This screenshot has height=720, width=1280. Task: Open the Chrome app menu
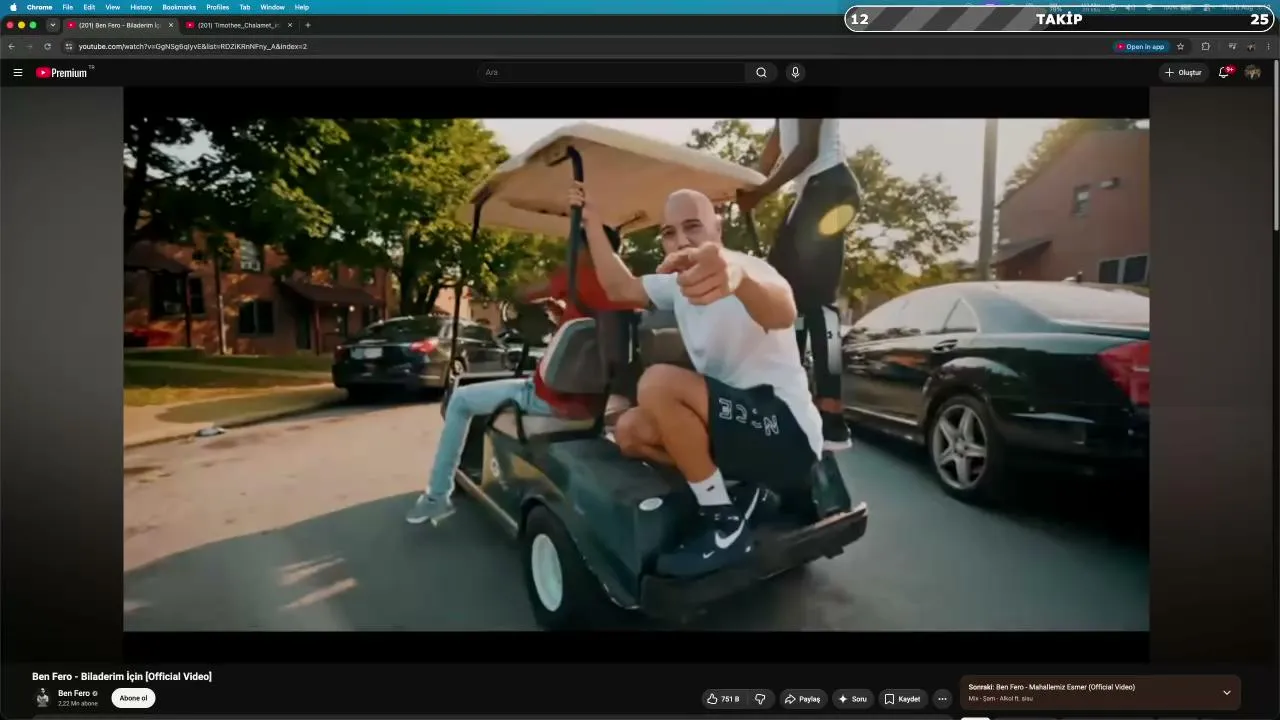coord(40,7)
